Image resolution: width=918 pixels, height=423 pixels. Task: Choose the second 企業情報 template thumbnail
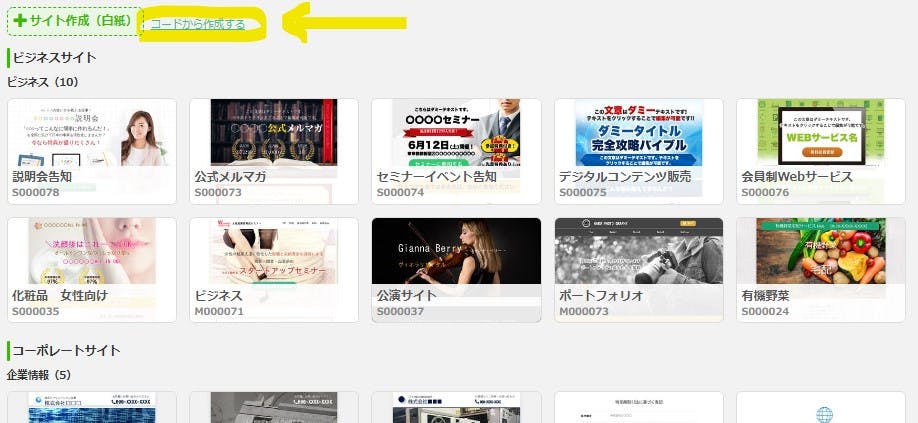coord(274,408)
